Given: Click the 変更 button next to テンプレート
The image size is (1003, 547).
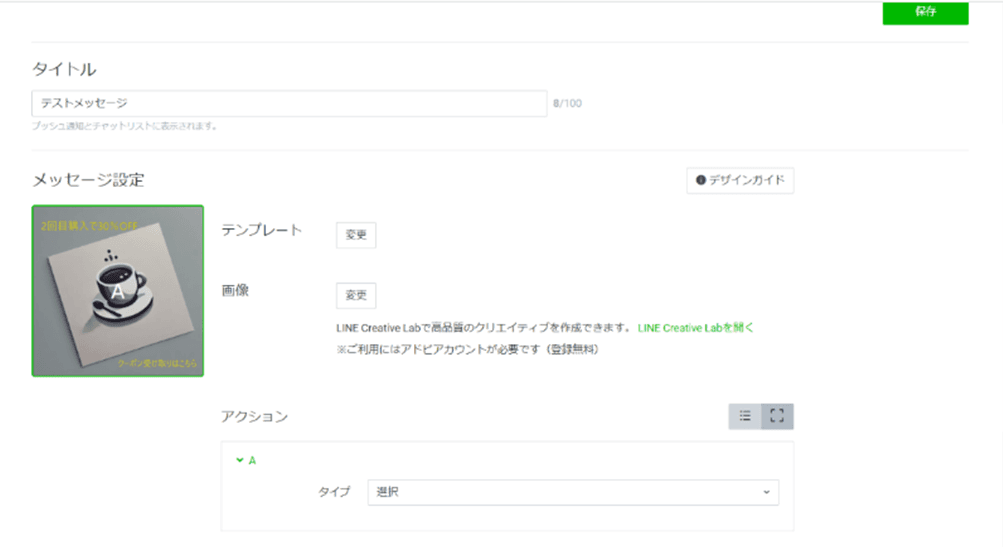Looking at the screenshot, I should coord(356,234).
